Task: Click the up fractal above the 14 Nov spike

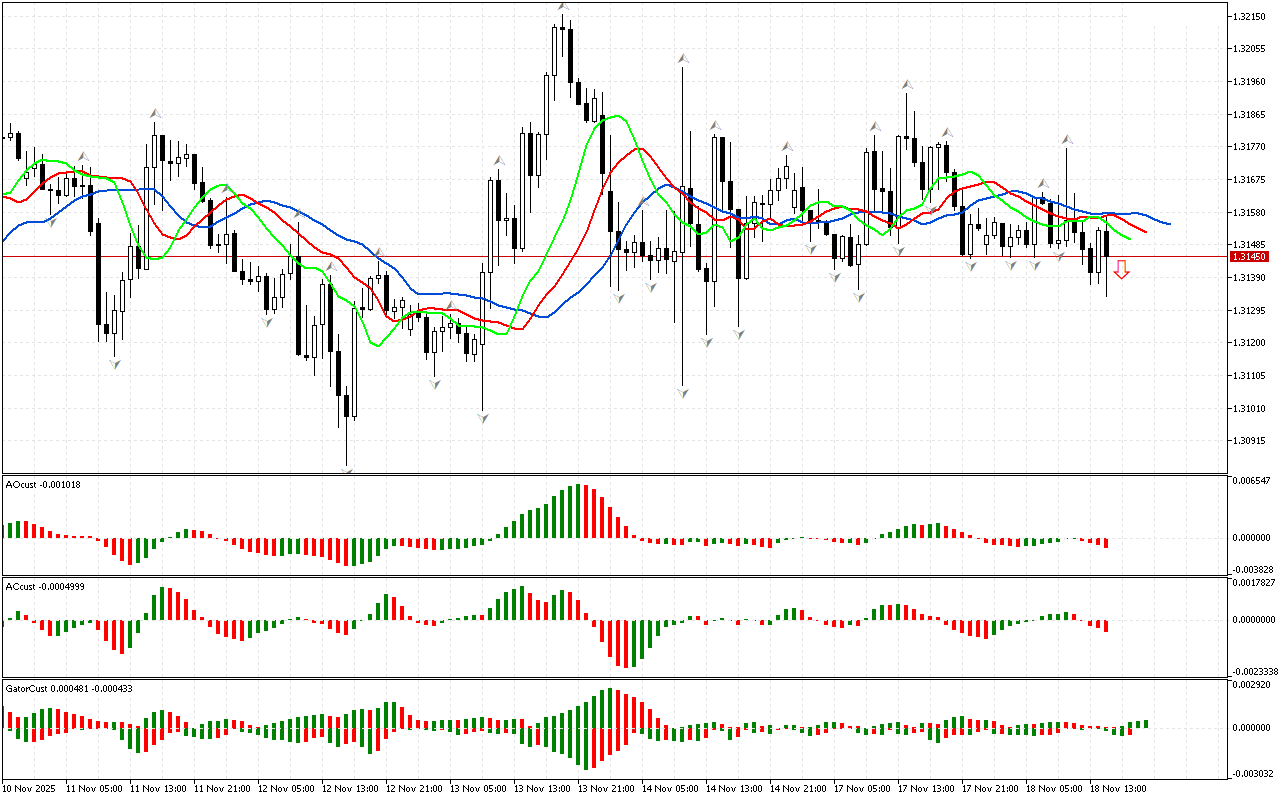Action: tap(682, 60)
